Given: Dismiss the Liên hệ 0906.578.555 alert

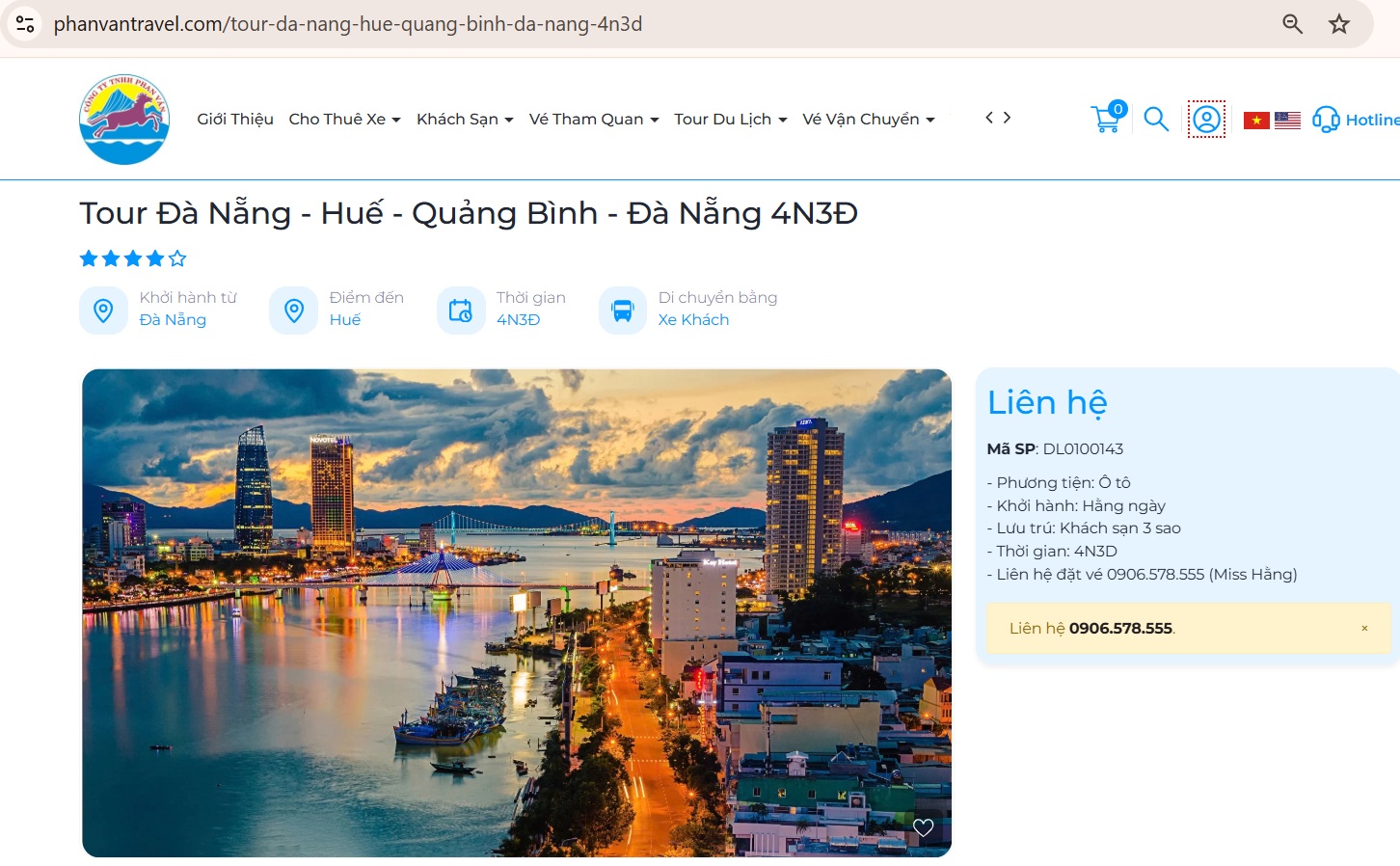Looking at the screenshot, I should (1364, 628).
